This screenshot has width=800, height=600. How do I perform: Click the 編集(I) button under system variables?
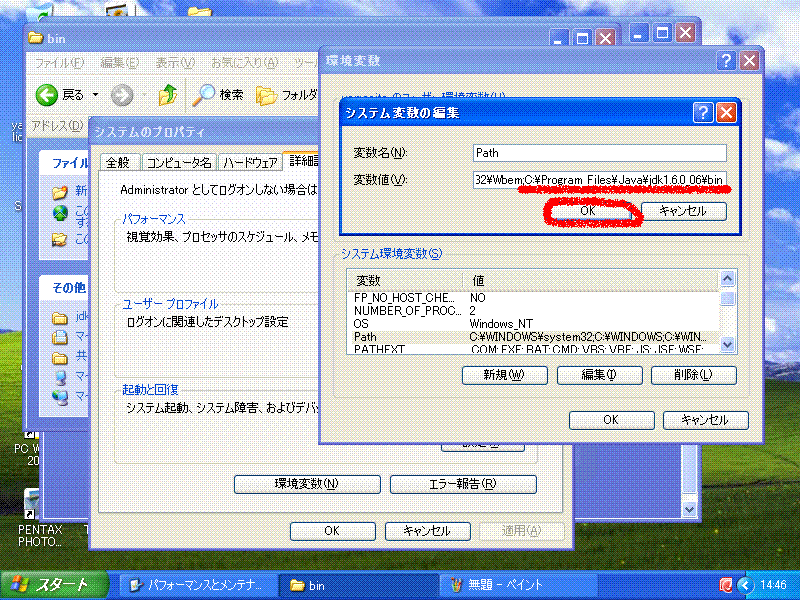599,375
